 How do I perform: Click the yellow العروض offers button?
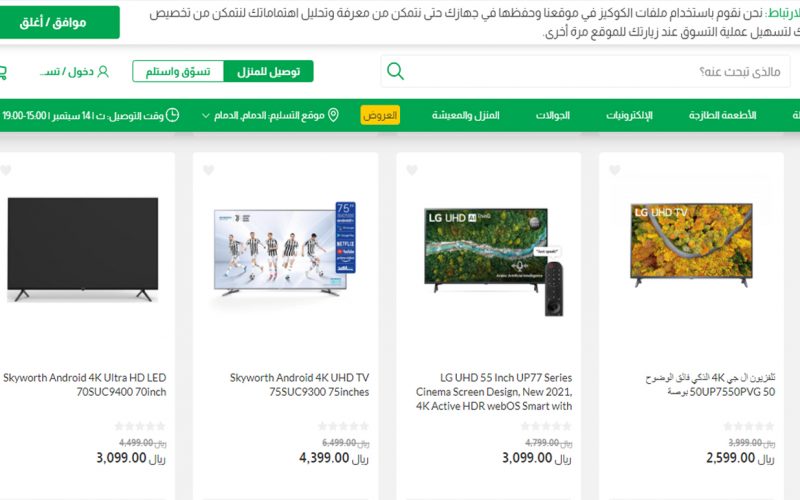(380, 115)
